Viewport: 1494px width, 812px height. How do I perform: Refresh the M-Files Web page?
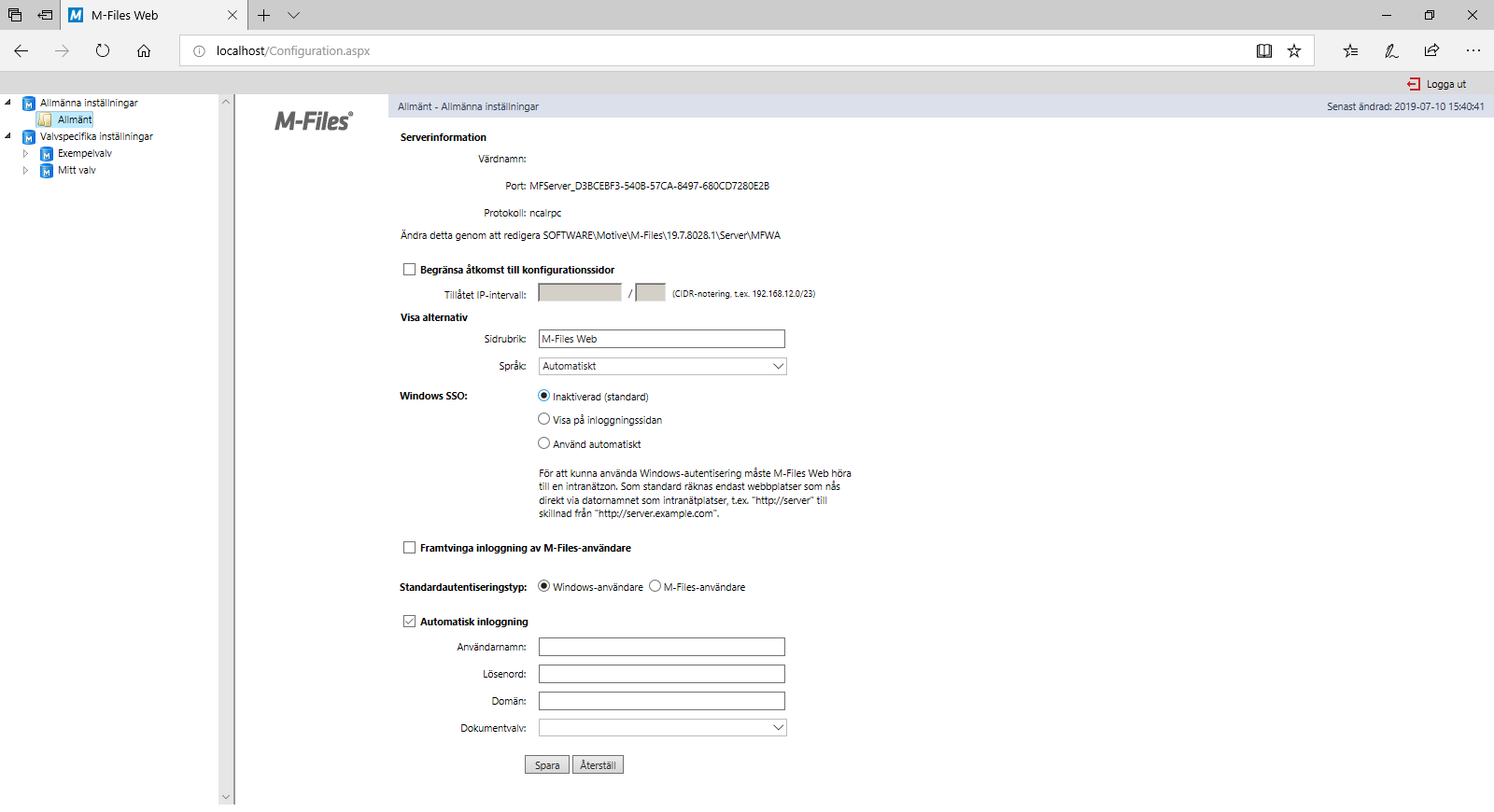click(x=103, y=50)
